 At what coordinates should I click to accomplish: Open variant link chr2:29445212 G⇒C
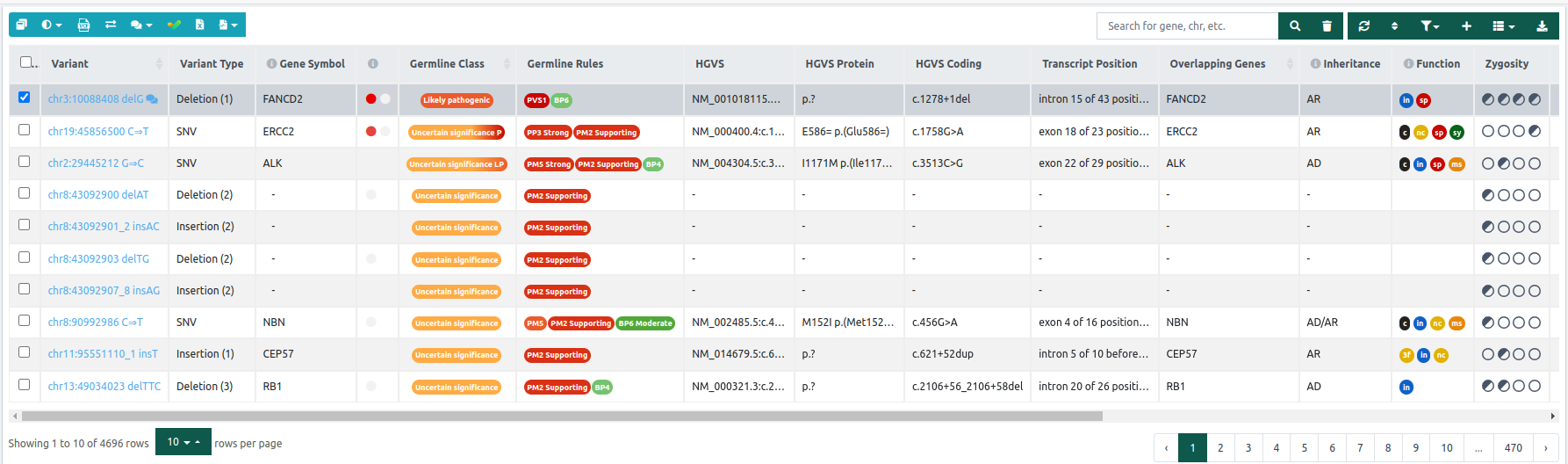[x=96, y=163]
